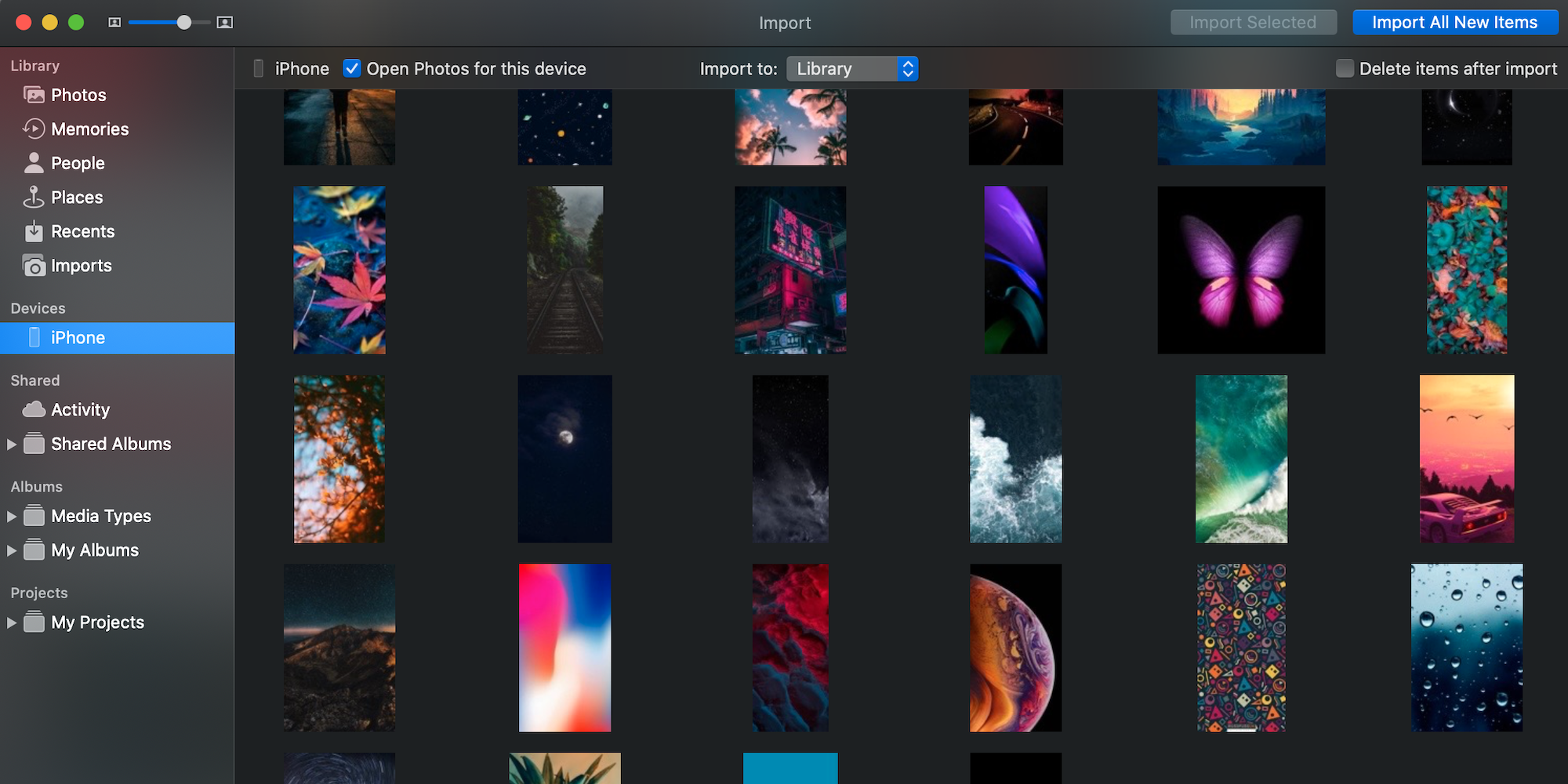Screen dimensions: 1568x784
Task: Expand the My Projects disclosure triangle
Action: coord(12,622)
